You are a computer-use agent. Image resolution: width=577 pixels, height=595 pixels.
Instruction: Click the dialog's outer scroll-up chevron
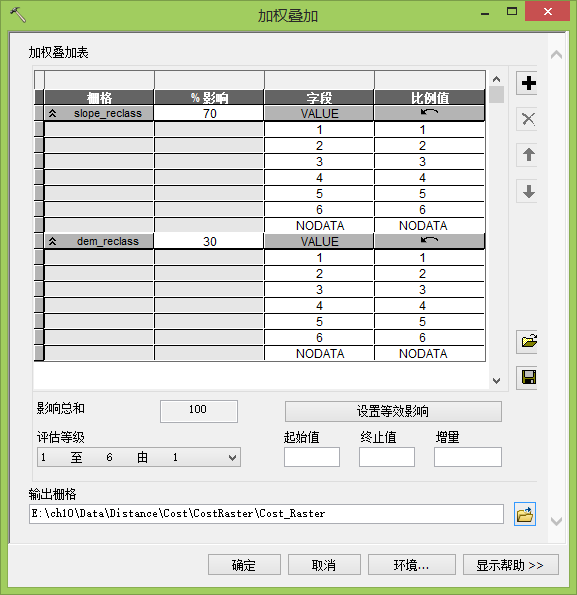[x=556, y=55]
